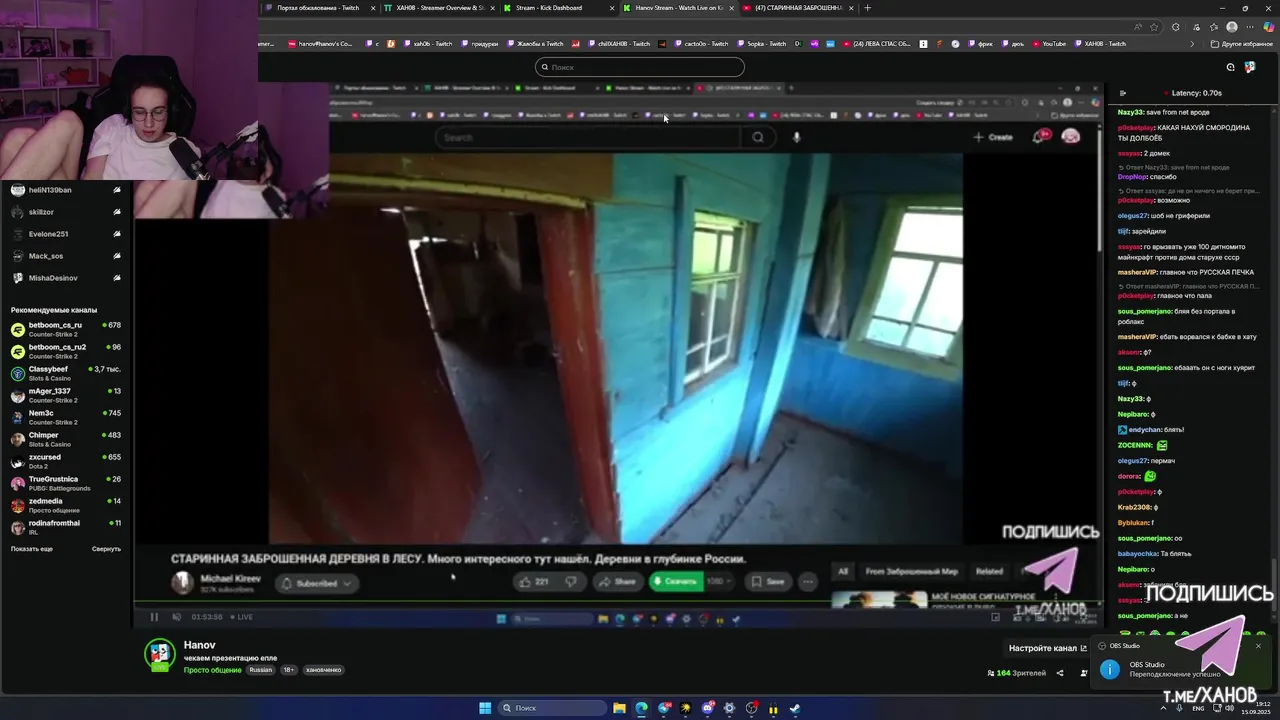The image size is (1280, 720).
Task: Open recommended channel Nem3c
Action: click(x=65, y=417)
